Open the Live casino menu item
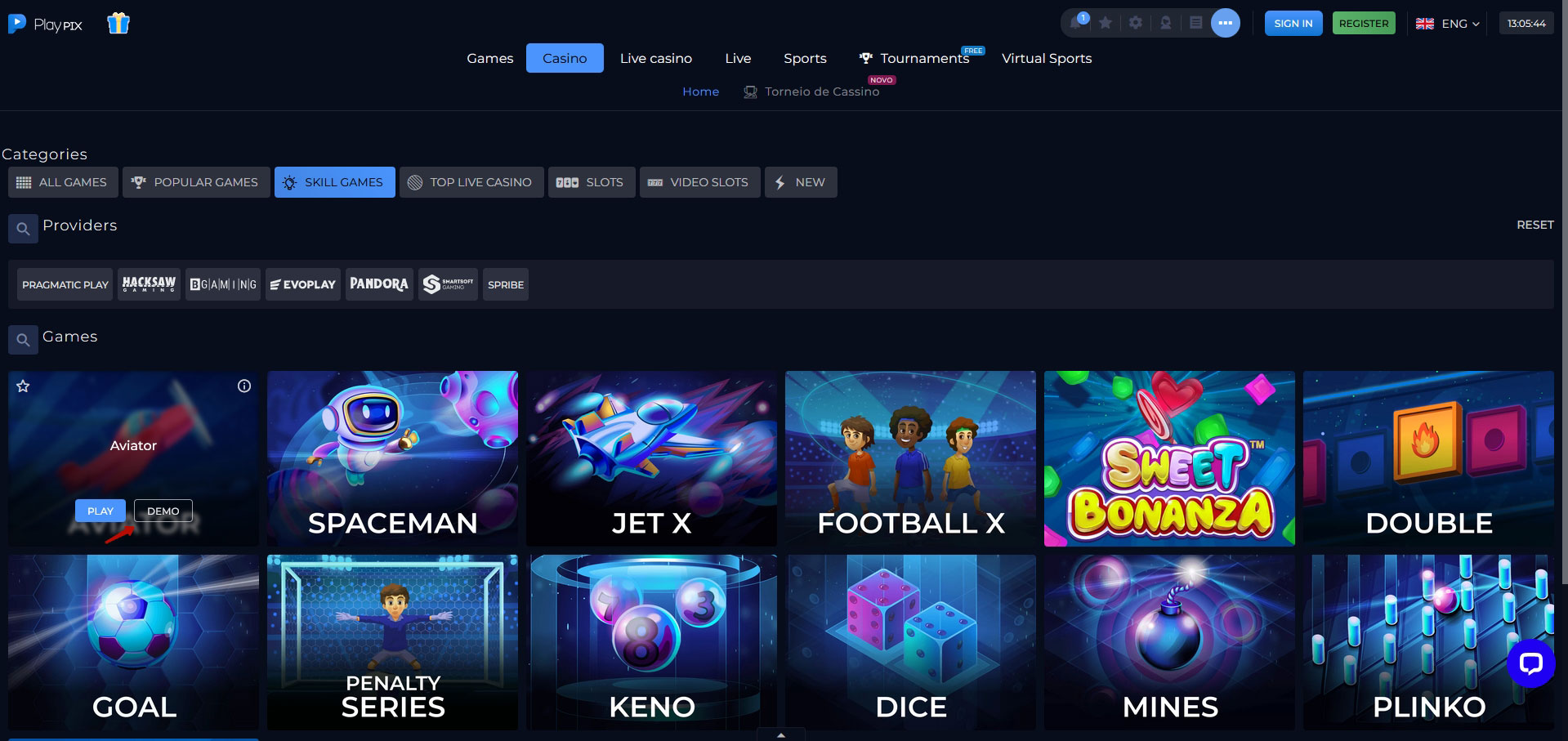The width and height of the screenshot is (1568, 741). click(x=656, y=58)
